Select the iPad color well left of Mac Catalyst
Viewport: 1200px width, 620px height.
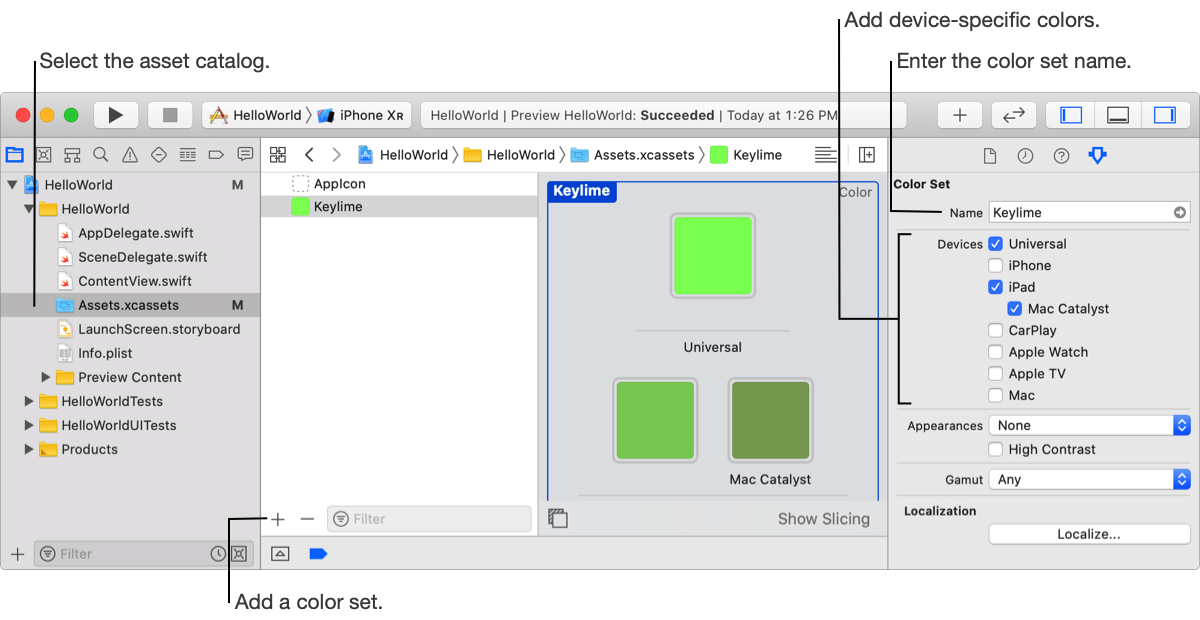(x=655, y=420)
